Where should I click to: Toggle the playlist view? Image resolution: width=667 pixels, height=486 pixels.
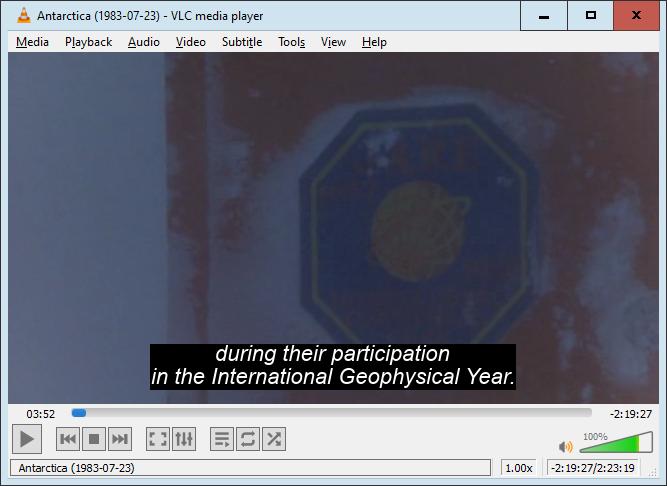point(222,439)
